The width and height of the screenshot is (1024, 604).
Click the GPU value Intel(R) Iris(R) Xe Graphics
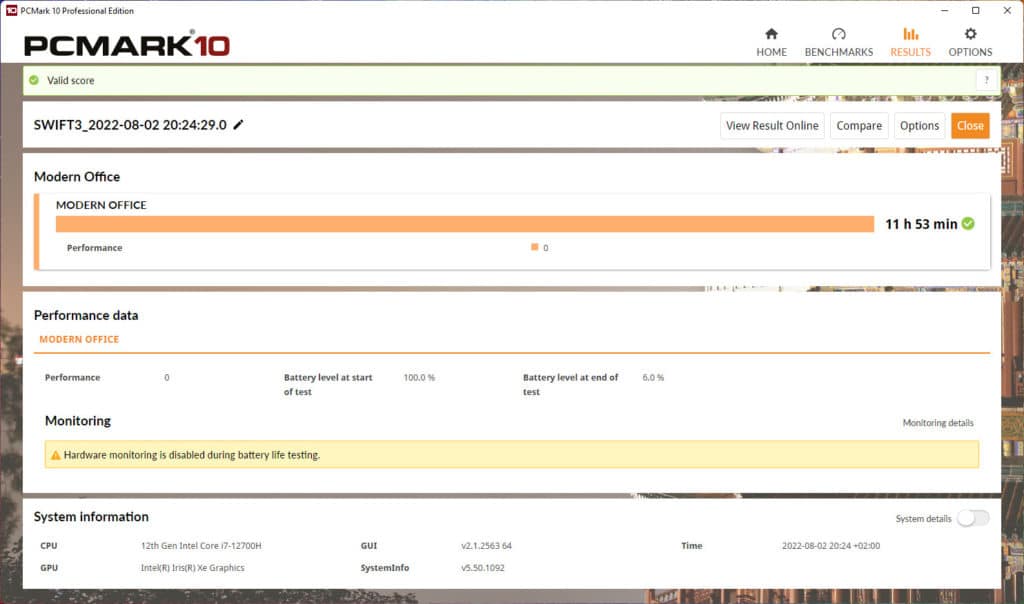[x=193, y=568]
